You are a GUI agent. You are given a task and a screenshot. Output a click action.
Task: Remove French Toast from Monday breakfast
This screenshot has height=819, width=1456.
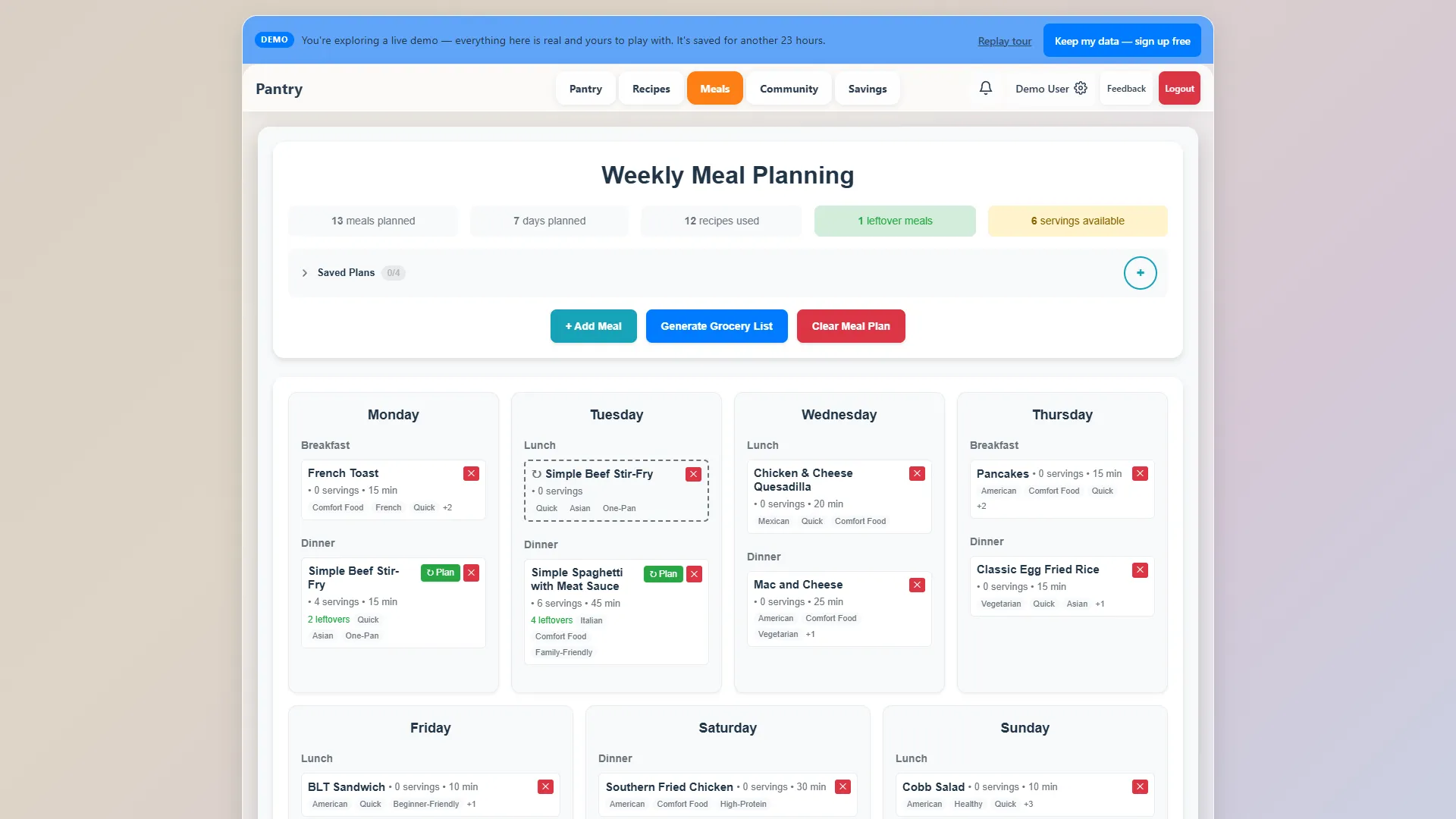click(471, 473)
